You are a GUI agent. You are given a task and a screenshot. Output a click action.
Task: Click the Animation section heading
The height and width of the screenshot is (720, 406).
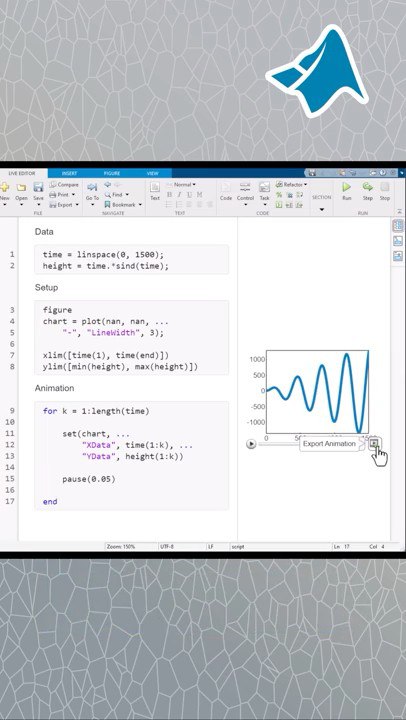pos(54,388)
